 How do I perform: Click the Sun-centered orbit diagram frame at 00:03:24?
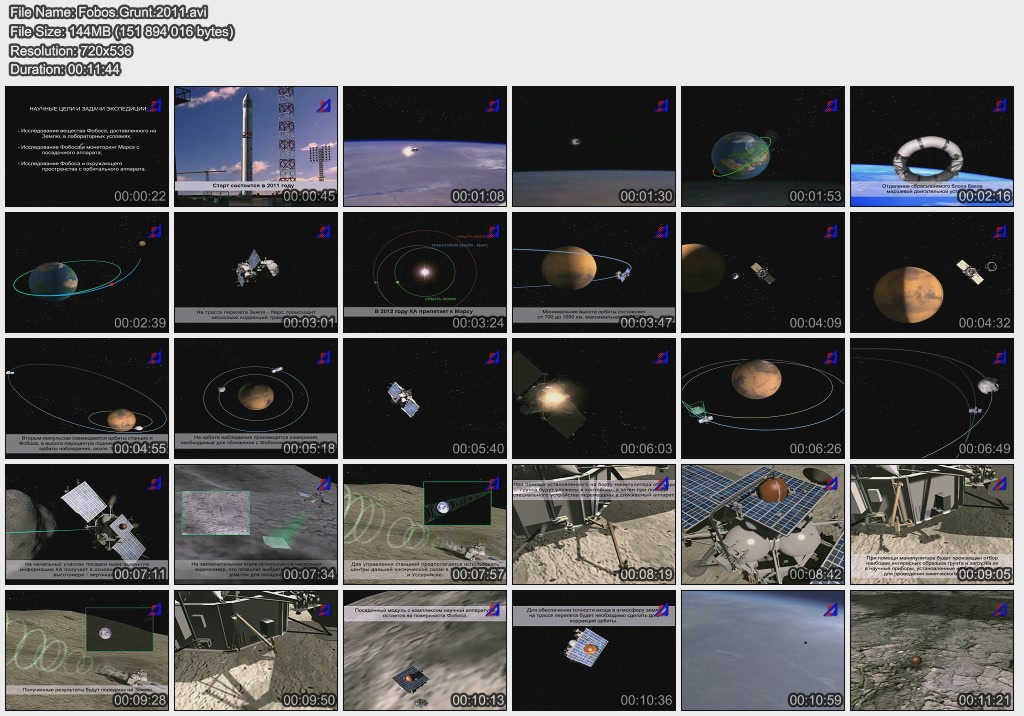coord(425,272)
